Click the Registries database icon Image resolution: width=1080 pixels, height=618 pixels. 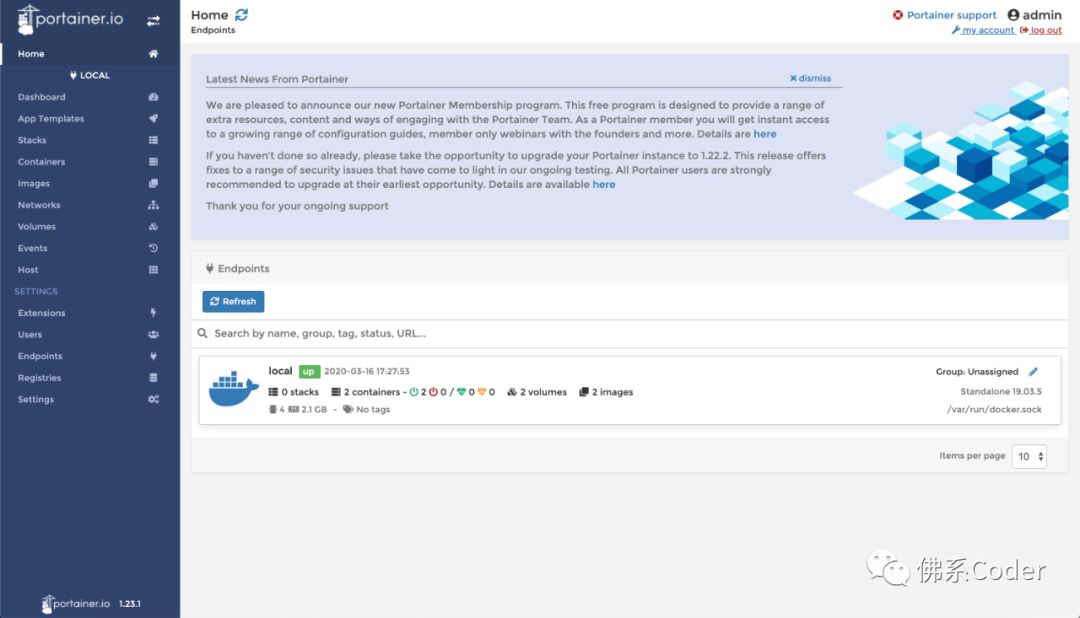coord(153,378)
